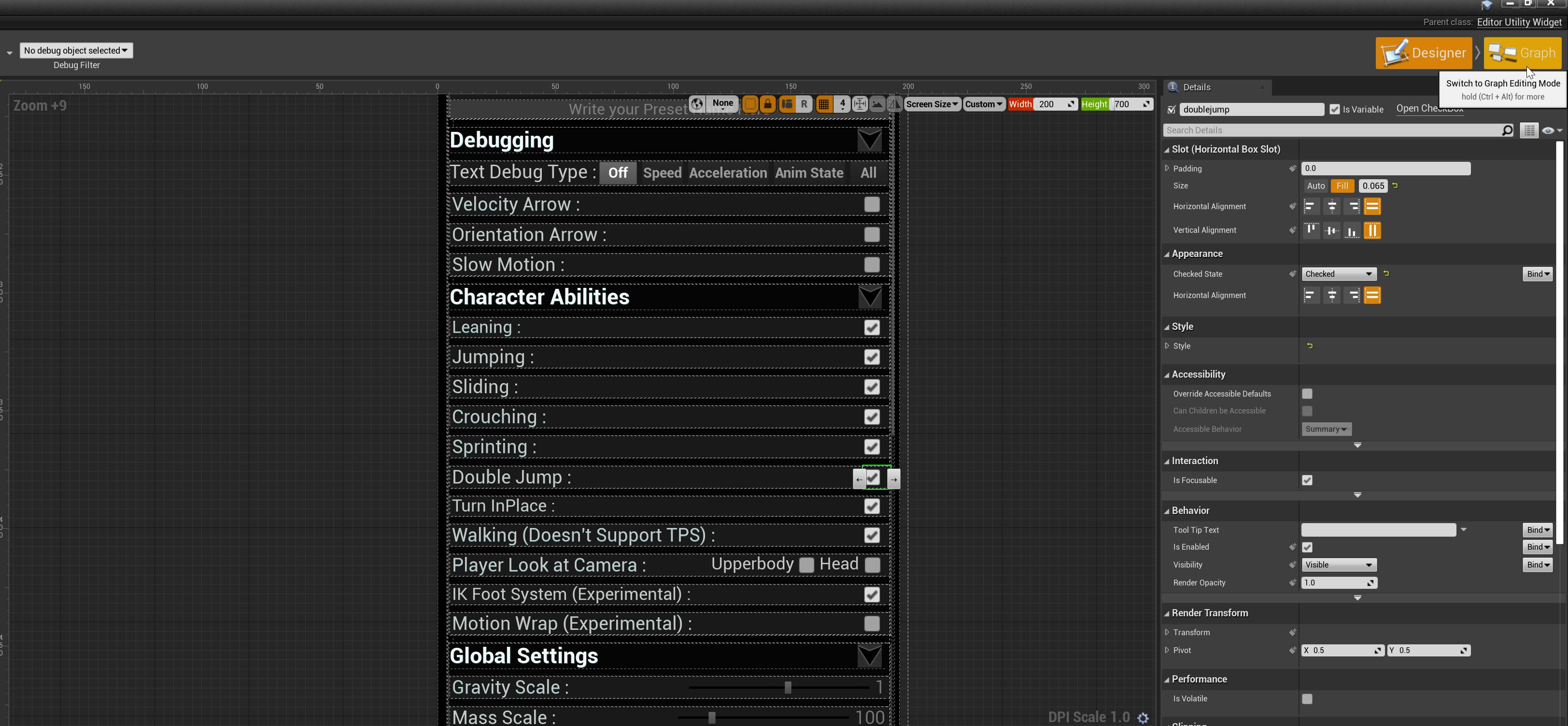
Task: Set Slot vertical alignment to bottom
Action: 1352,230
